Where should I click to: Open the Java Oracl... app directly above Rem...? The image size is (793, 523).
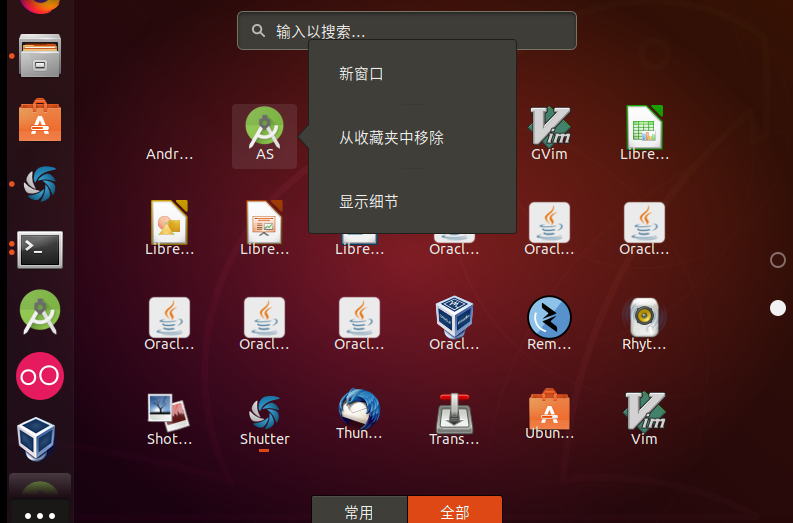pos(549,229)
